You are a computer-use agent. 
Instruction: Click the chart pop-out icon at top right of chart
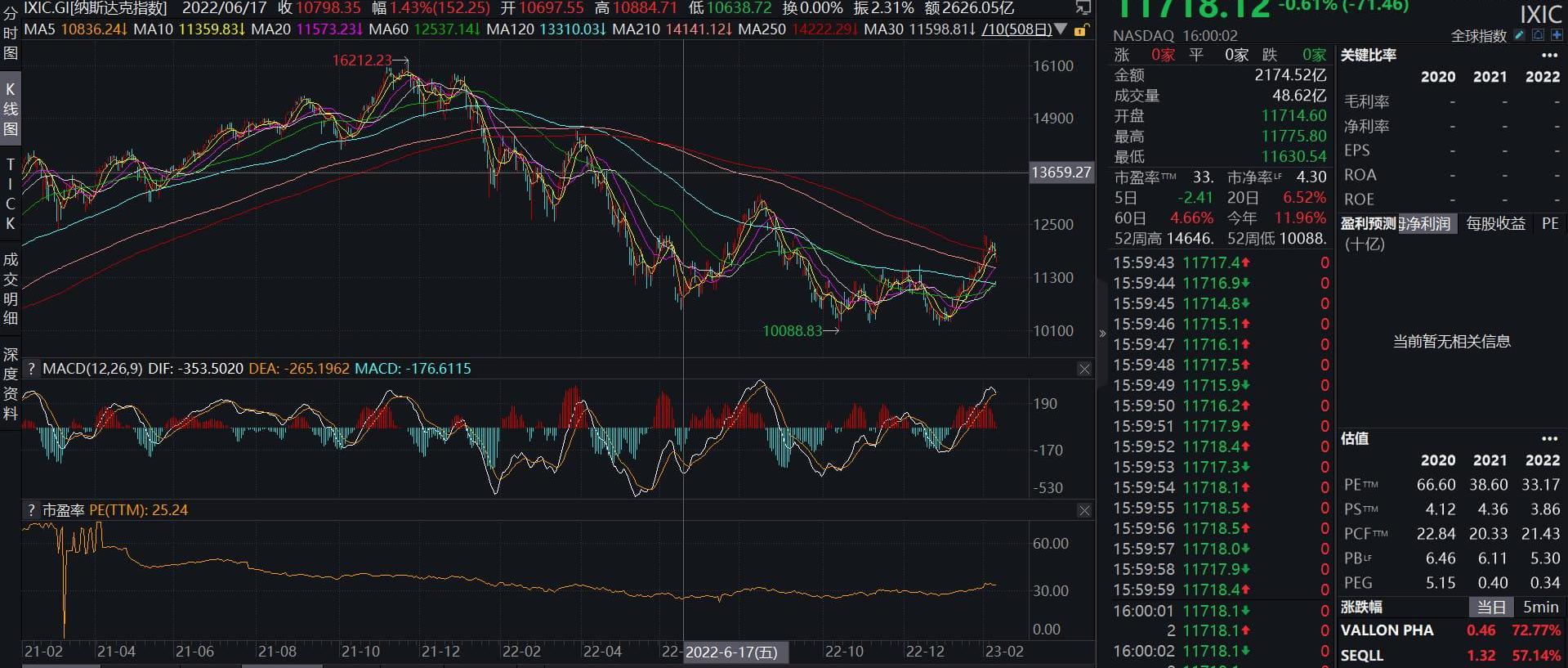(x=1083, y=8)
